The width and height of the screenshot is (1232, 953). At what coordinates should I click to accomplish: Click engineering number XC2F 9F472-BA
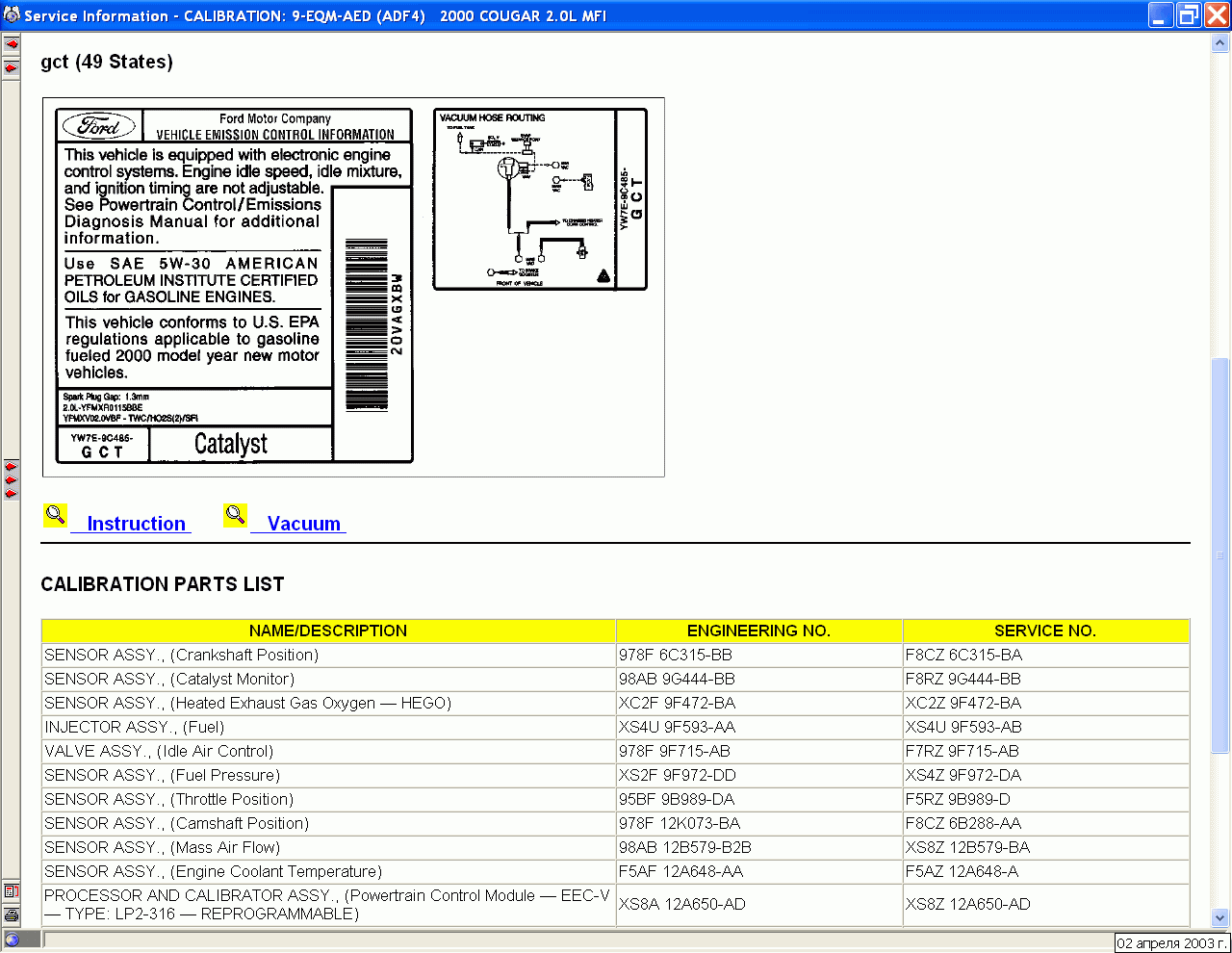coord(677,703)
